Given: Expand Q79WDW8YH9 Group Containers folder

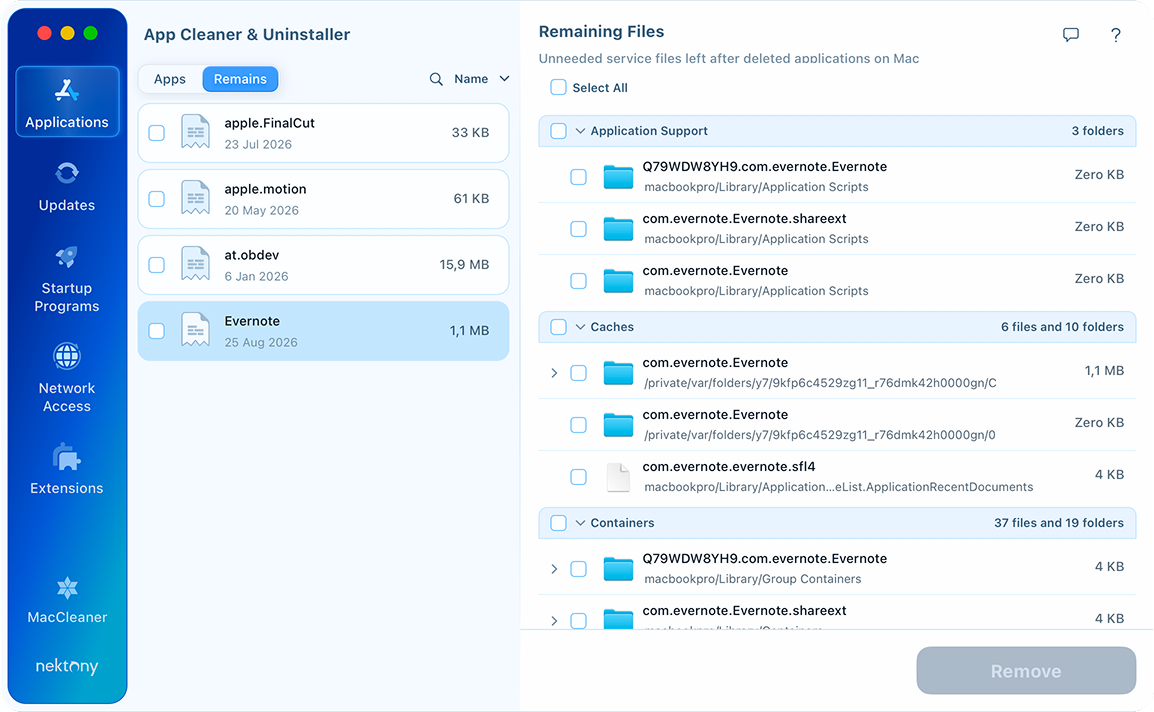Looking at the screenshot, I should (x=554, y=569).
